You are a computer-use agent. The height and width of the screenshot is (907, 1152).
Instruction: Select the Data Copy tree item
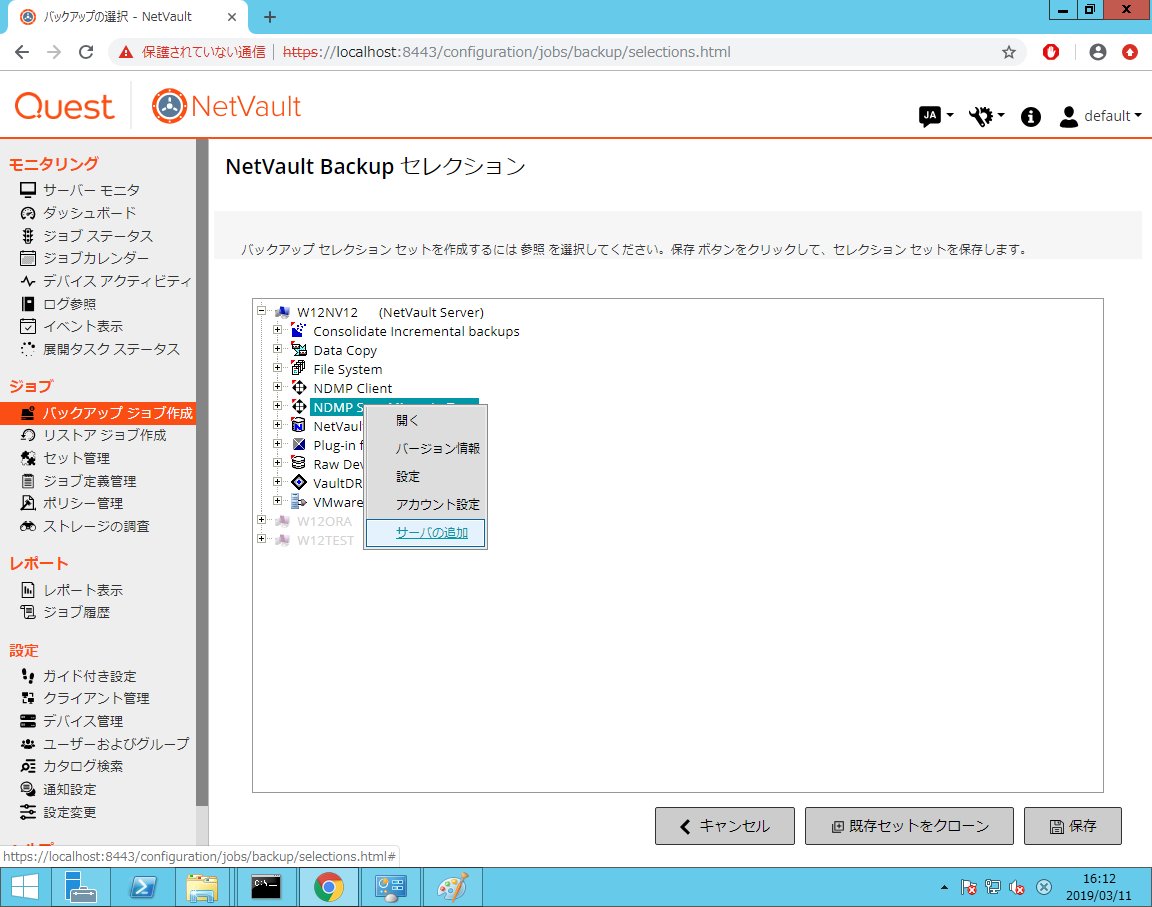click(x=345, y=350)
